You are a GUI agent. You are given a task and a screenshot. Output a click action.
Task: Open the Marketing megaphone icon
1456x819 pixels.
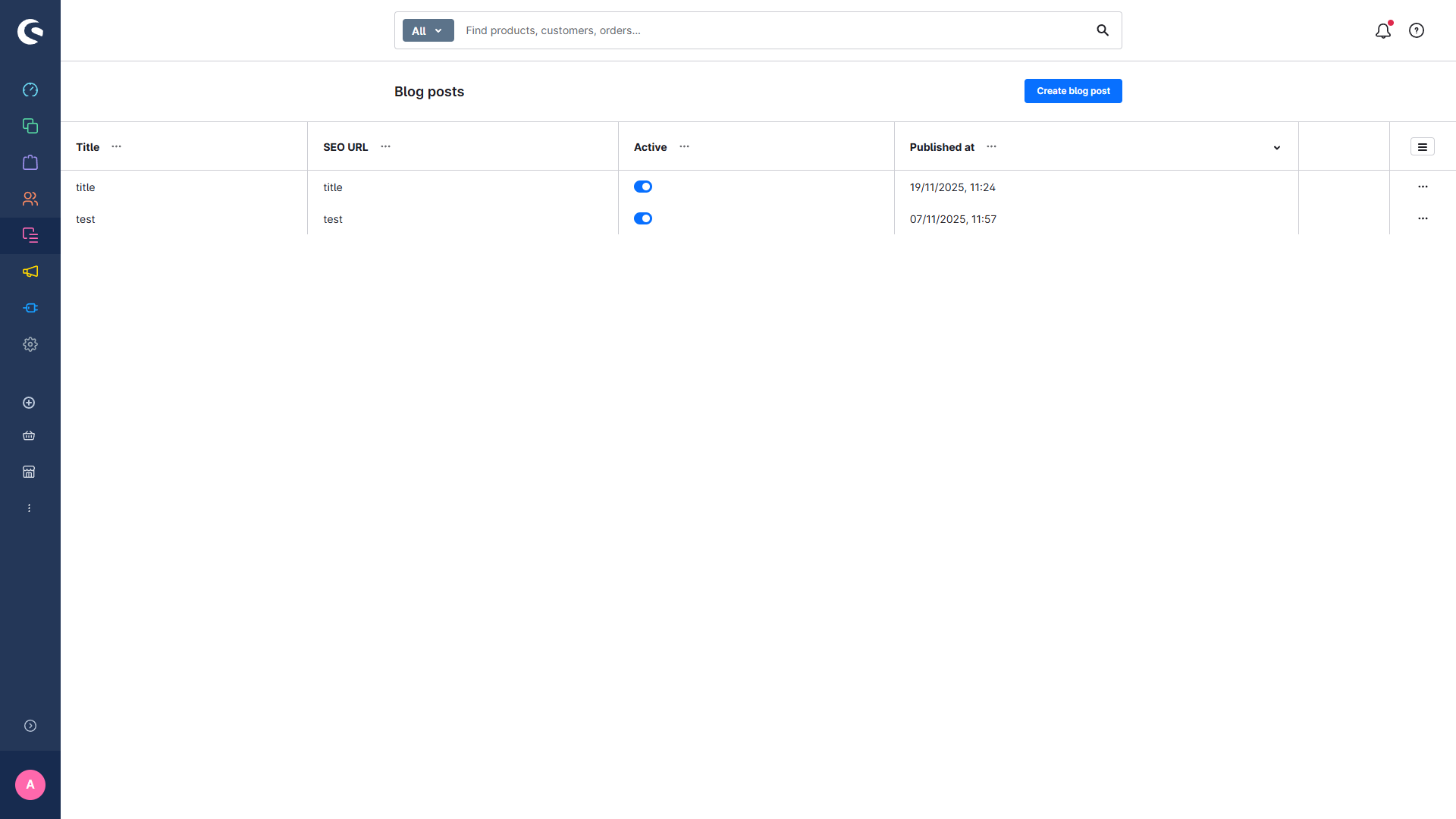(30, 271)
